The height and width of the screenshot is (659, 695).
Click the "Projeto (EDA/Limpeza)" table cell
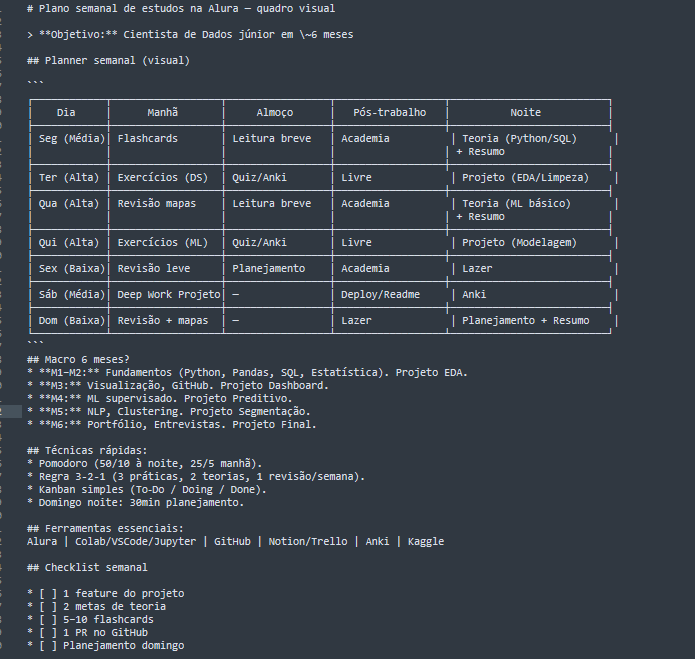[525, 177]
